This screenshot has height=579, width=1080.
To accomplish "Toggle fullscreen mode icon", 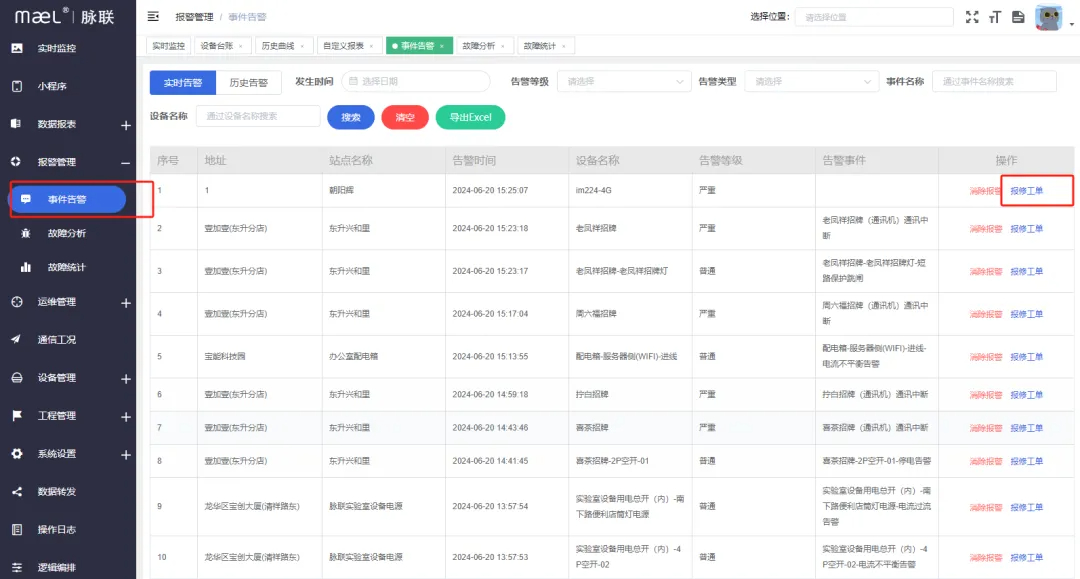I will pos(972,17).
